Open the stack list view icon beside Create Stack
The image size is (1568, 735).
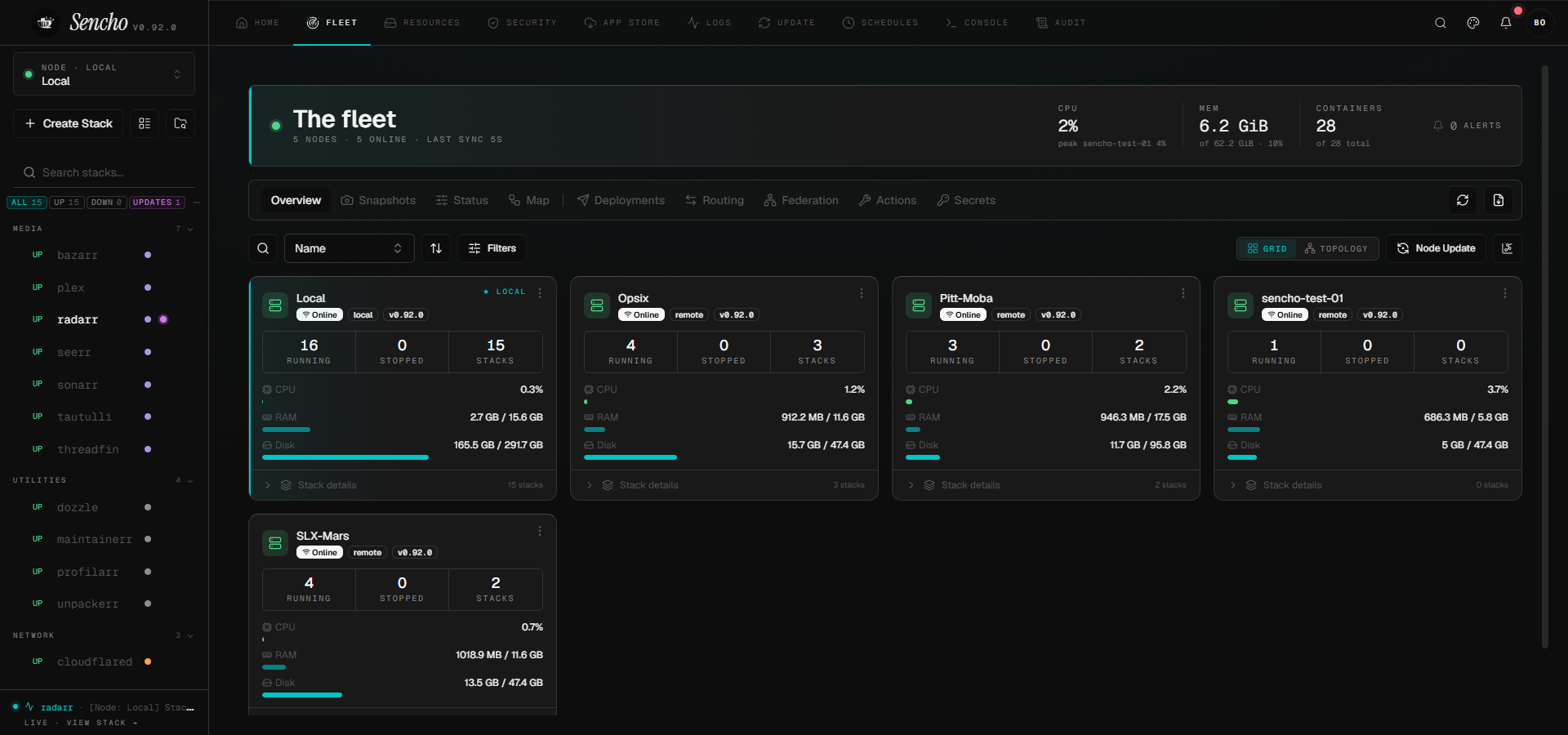[145, 123]
